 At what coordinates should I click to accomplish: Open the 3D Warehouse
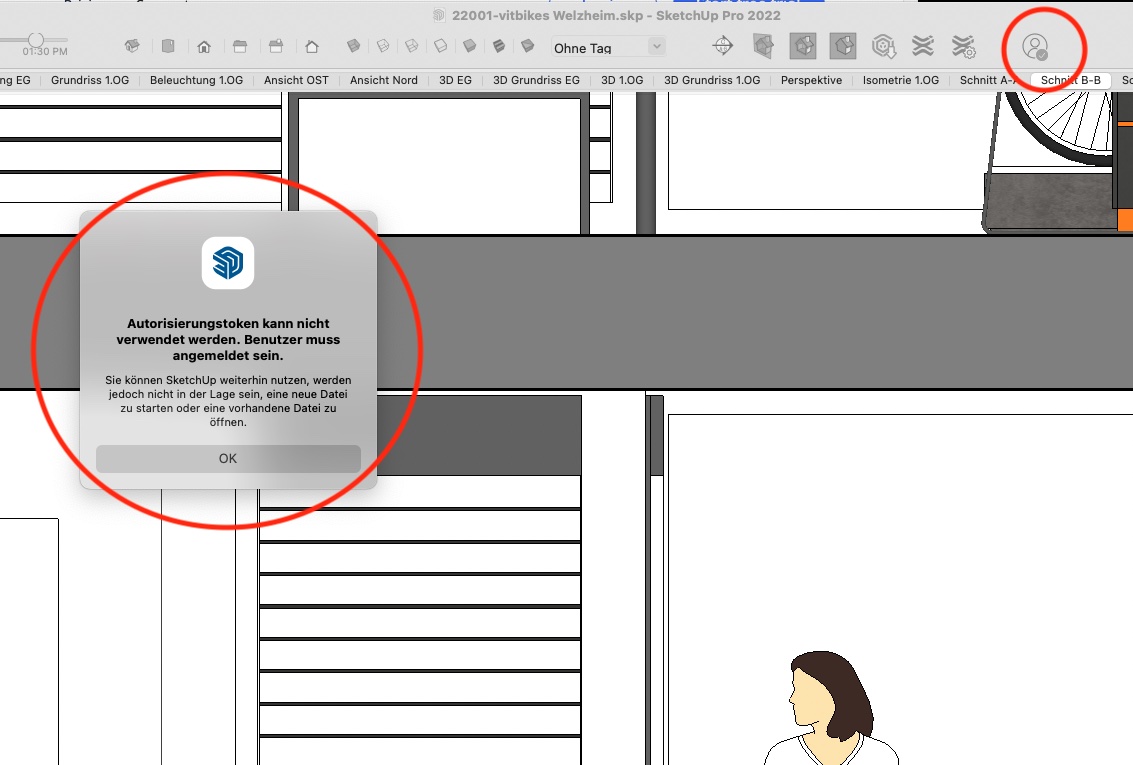pos(883,46)
